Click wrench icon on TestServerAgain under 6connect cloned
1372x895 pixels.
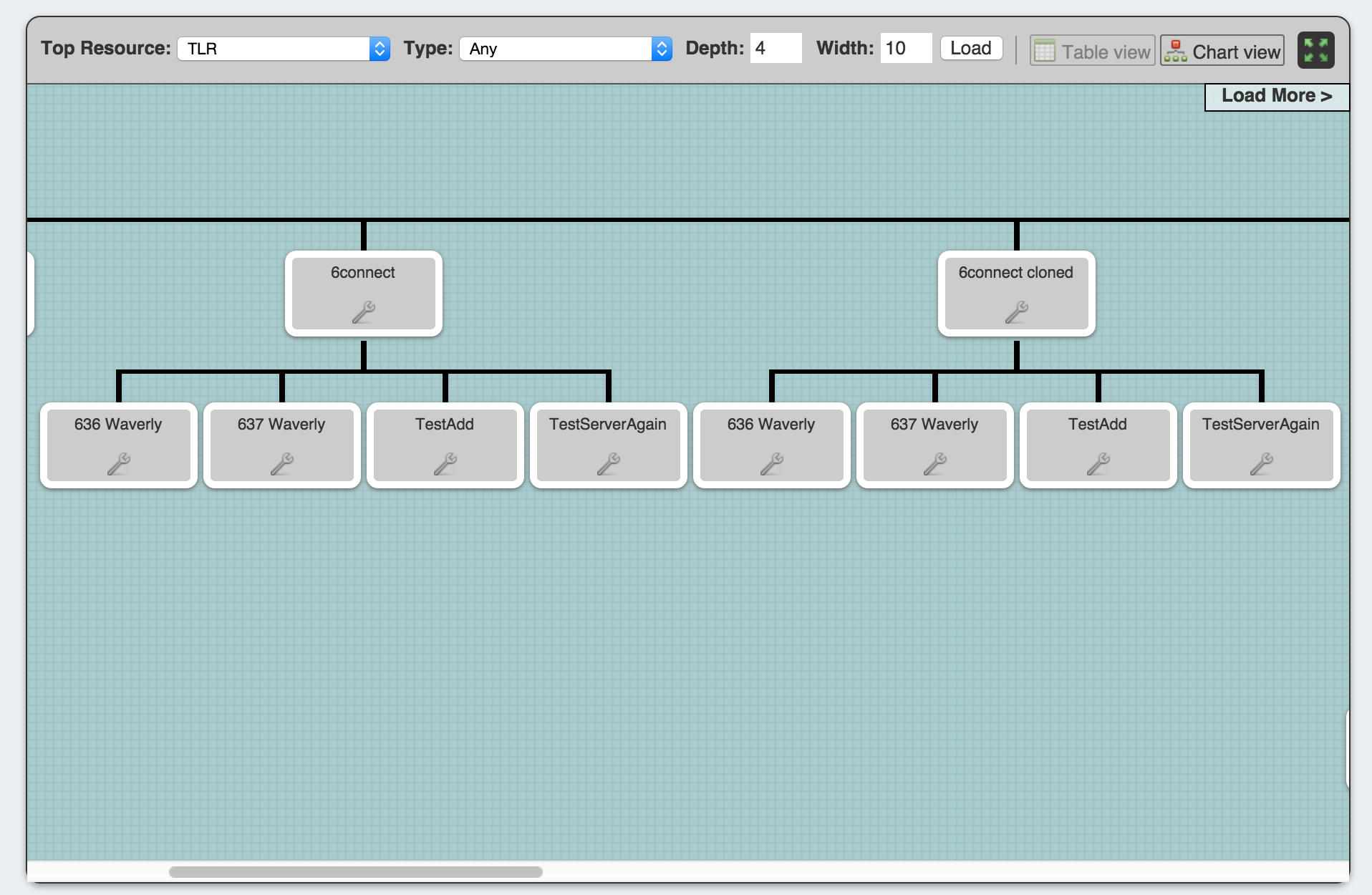[1262, 464]
